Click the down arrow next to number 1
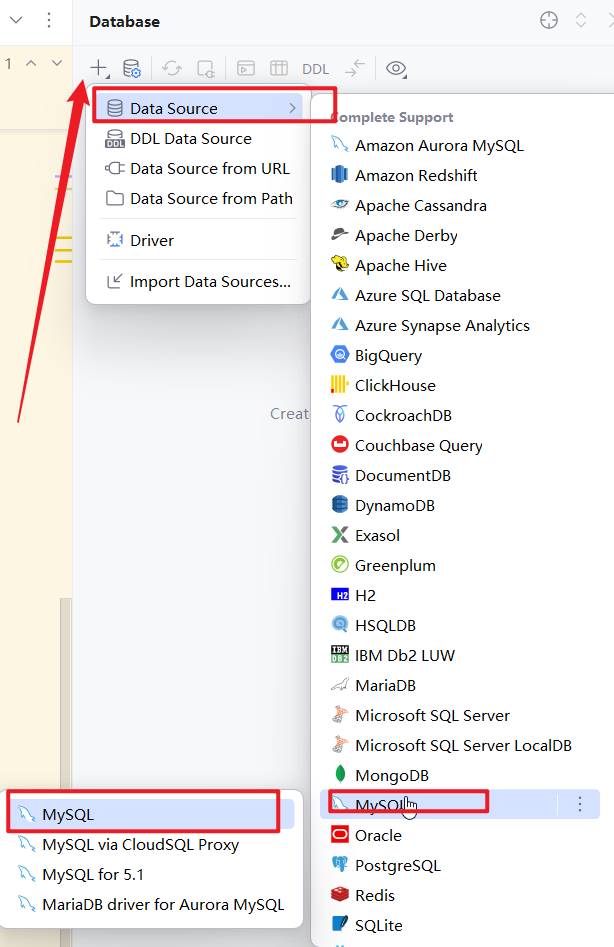This screenshot has height=947, width=614. click(57, 63)
